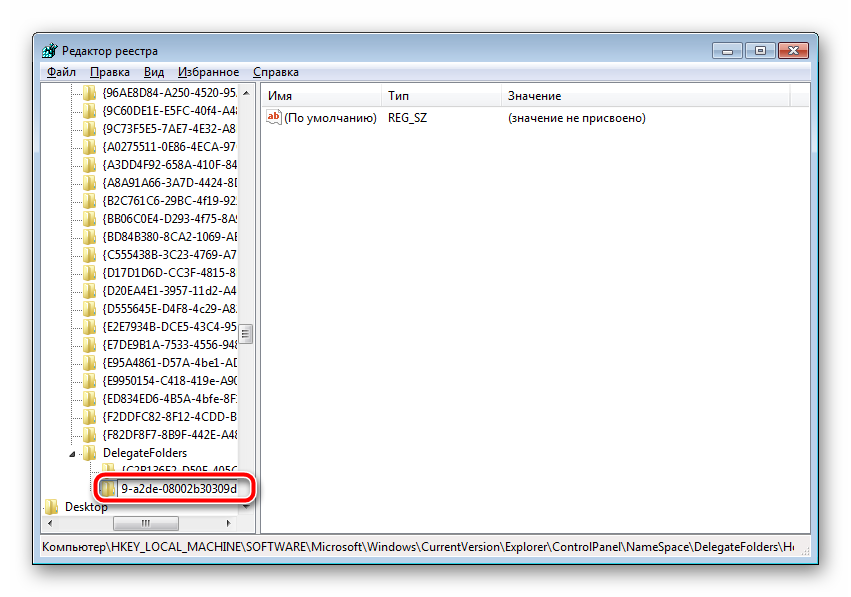Click the registry editor icon in title bar
The height and width of the screenshot is (597, 851).
pyautogui.click(x=50, y=51)
